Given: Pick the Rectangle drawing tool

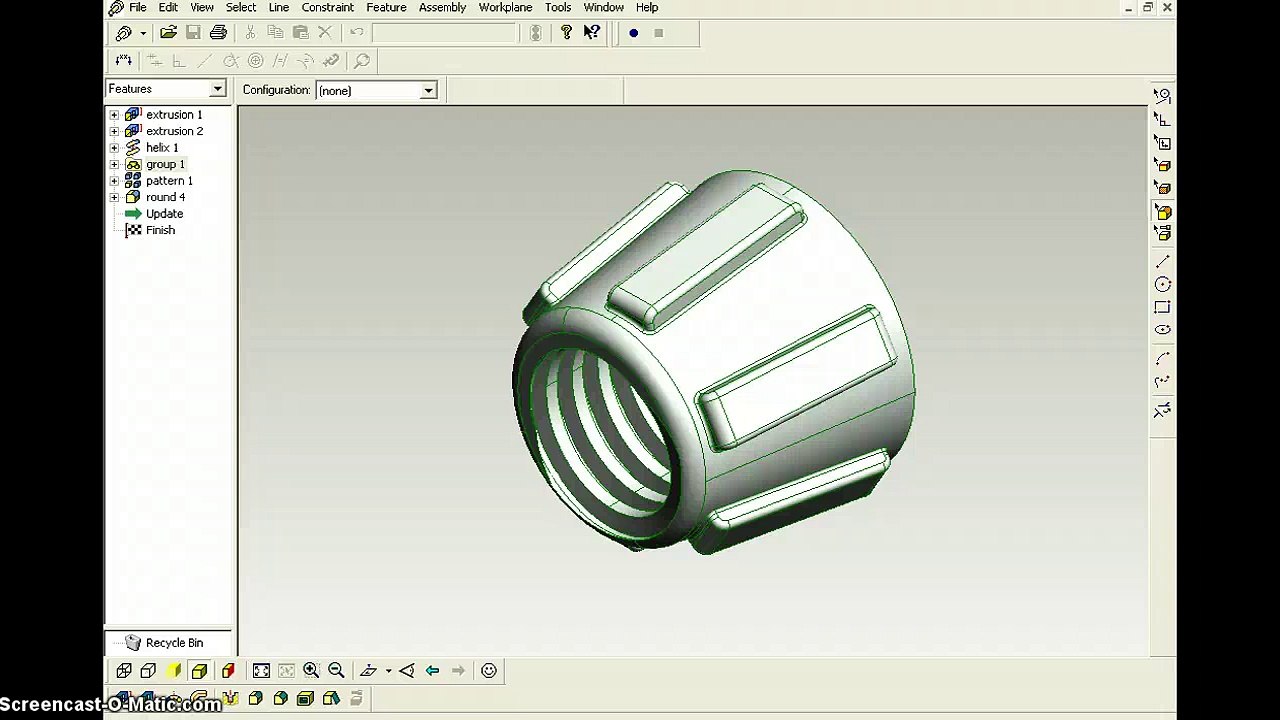Looking at the screenshot, I should [1162, 308].
